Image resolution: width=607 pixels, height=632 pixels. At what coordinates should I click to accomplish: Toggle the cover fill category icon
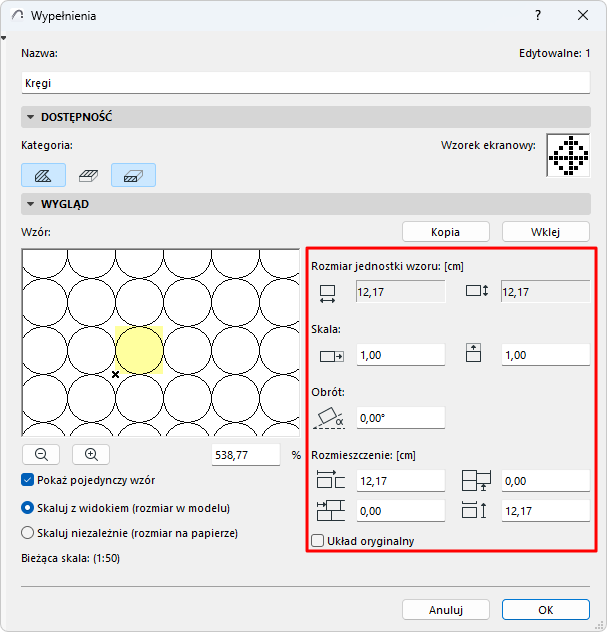(x=88, y=175)
